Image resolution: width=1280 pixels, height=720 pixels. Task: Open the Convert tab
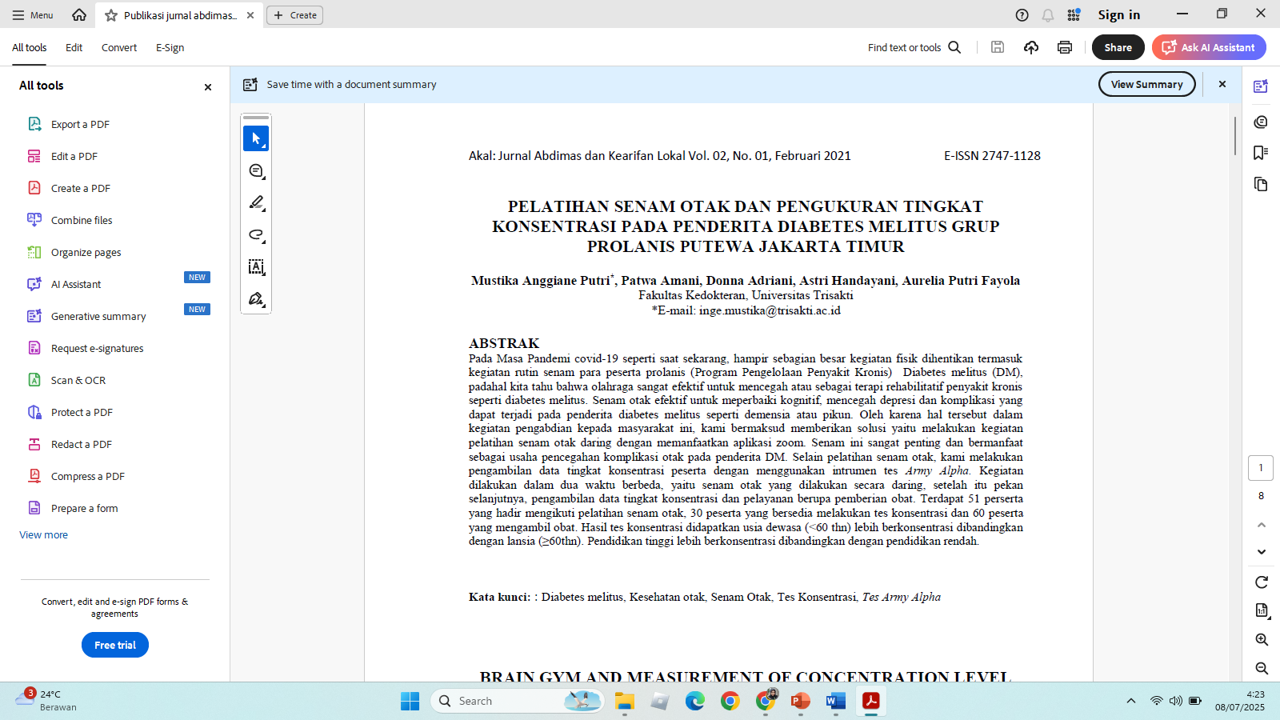119,47
